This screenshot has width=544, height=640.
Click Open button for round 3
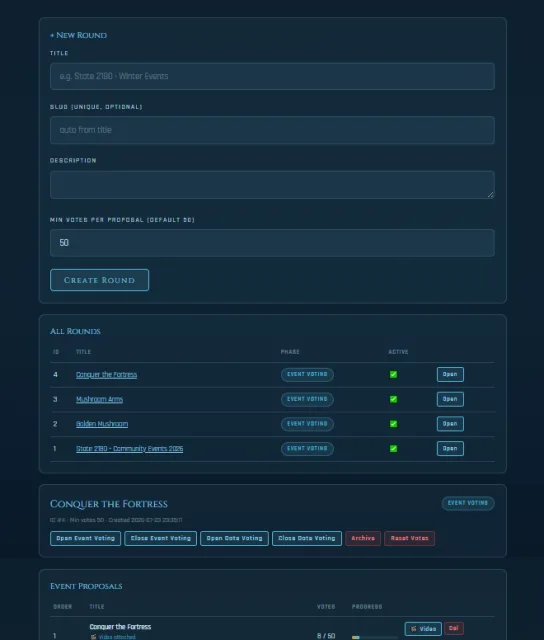[450, 399]
